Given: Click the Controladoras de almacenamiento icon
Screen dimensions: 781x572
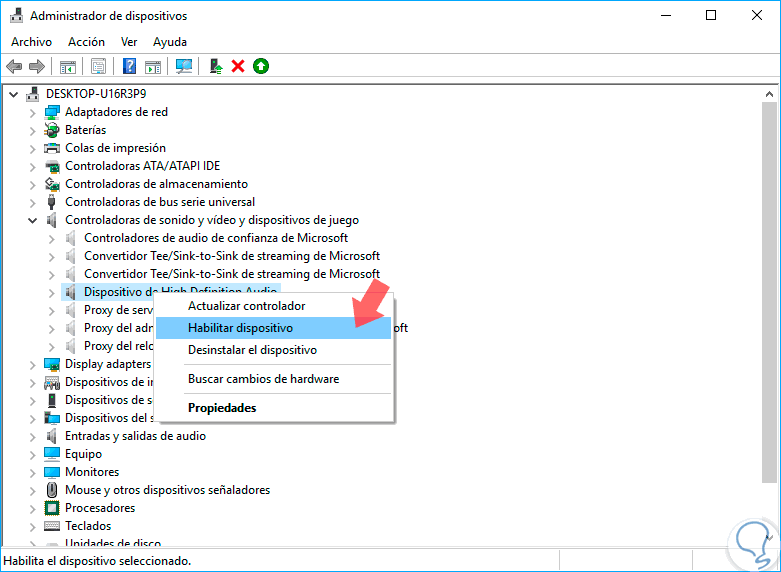Looking at the screenshot, I should pos(51,184).
